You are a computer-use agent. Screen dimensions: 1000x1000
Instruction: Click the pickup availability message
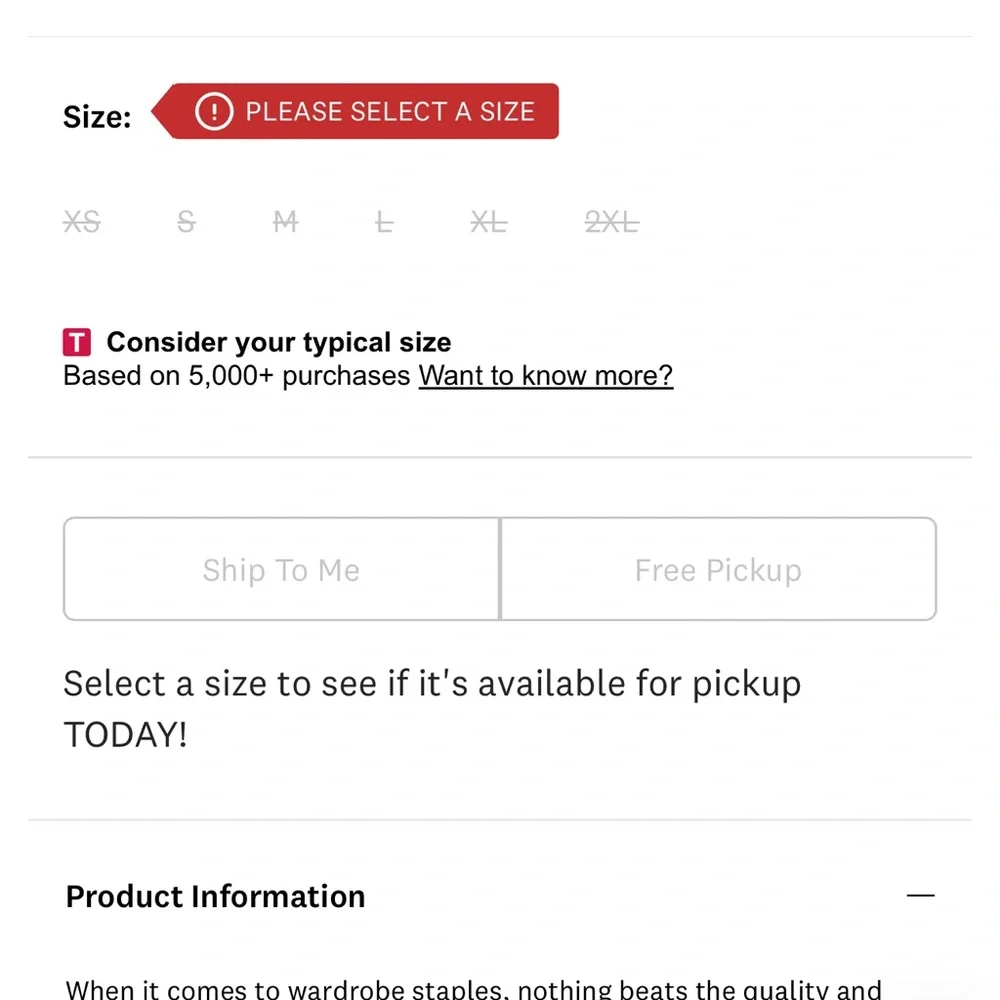[x=432, y=709]
